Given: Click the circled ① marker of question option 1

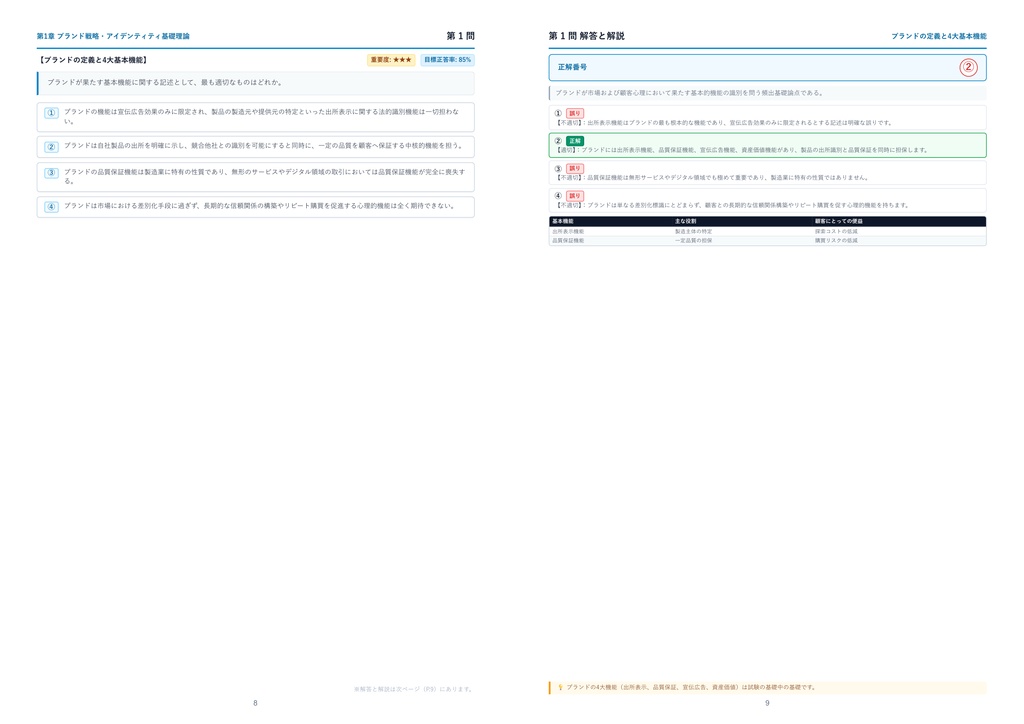Looking at the screenshot, I should (x=52, y=113).
